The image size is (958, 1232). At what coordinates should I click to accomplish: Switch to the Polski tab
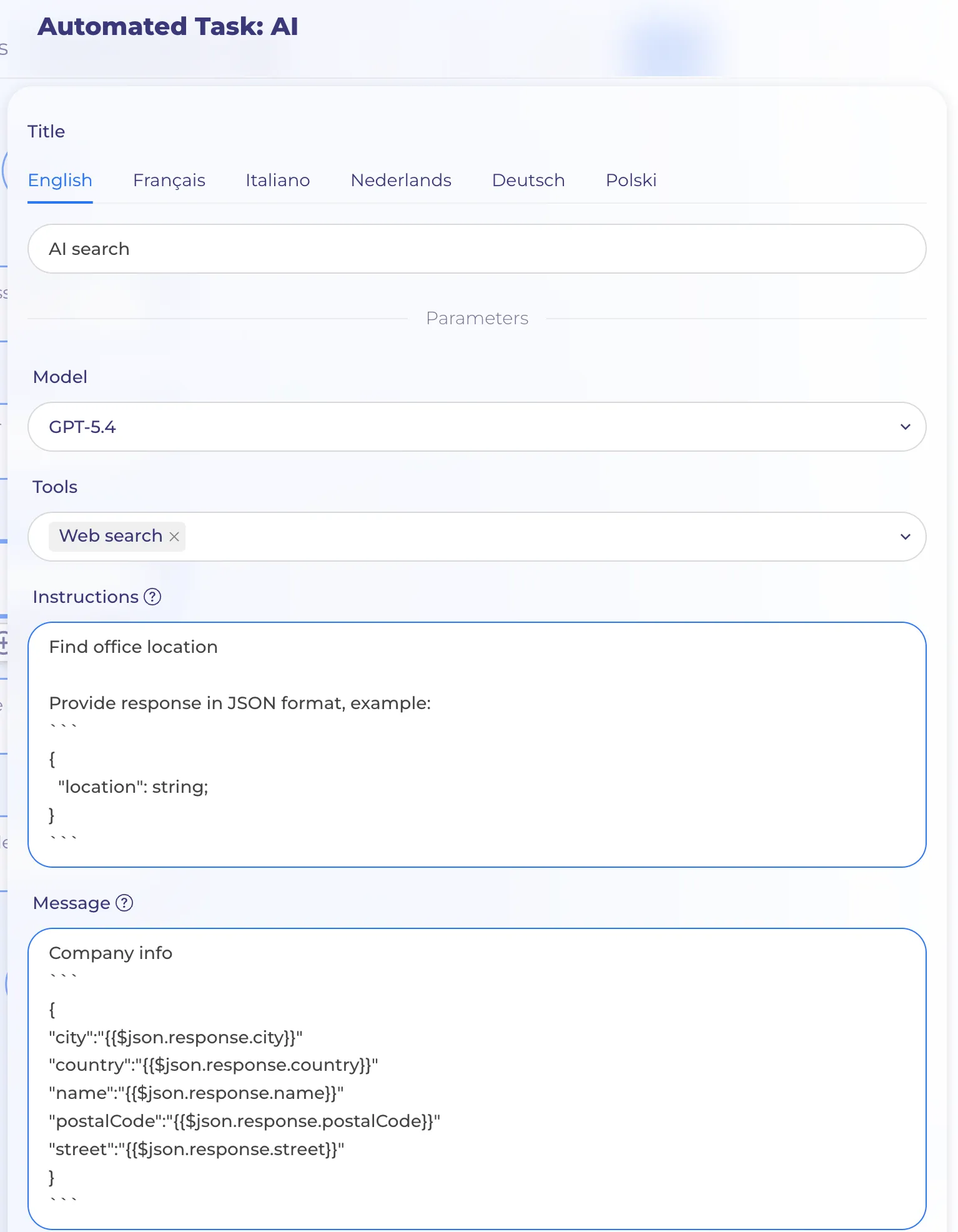tap(631, 181)
